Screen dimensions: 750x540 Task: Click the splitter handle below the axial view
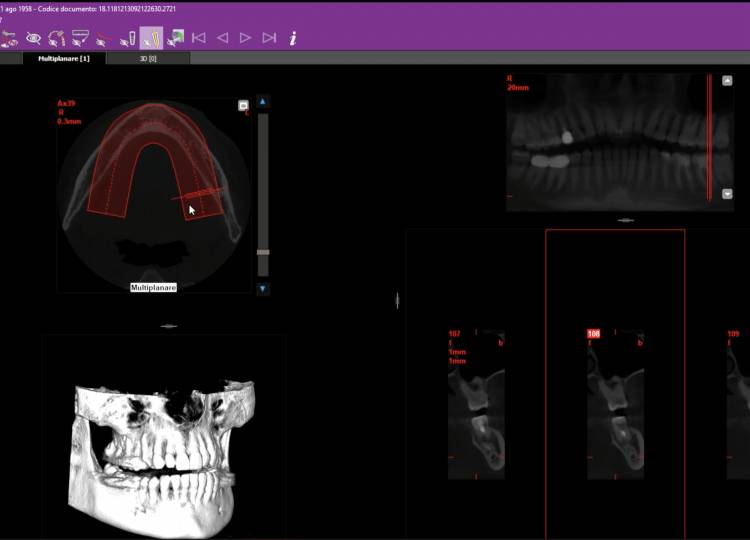169,326
